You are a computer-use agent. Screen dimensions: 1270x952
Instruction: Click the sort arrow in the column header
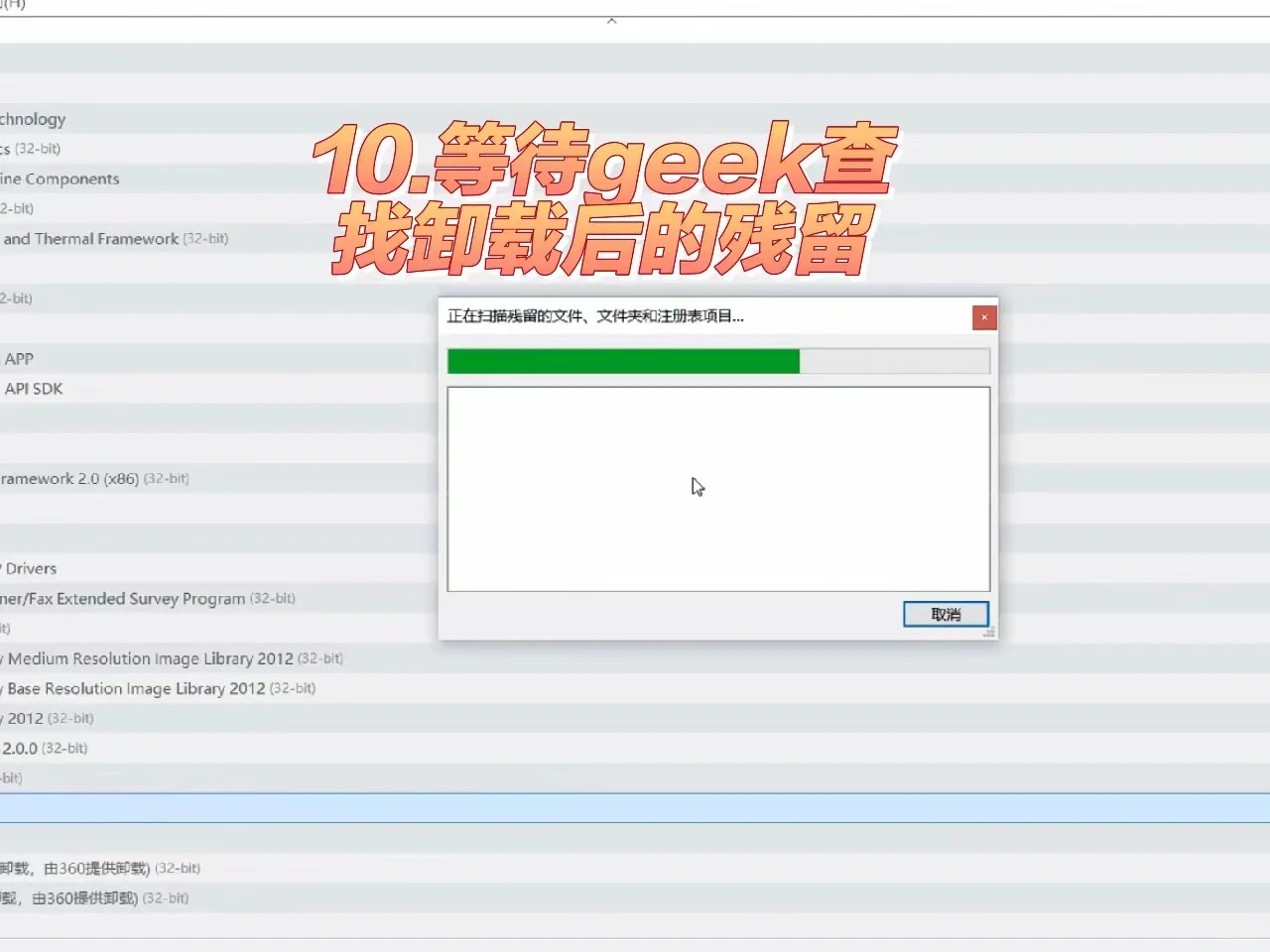[612, 21]
